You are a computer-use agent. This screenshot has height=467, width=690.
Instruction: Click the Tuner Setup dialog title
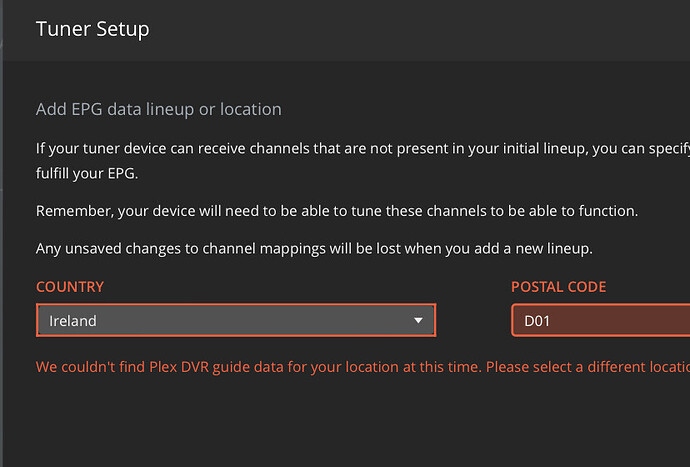[x=93, y=29]
